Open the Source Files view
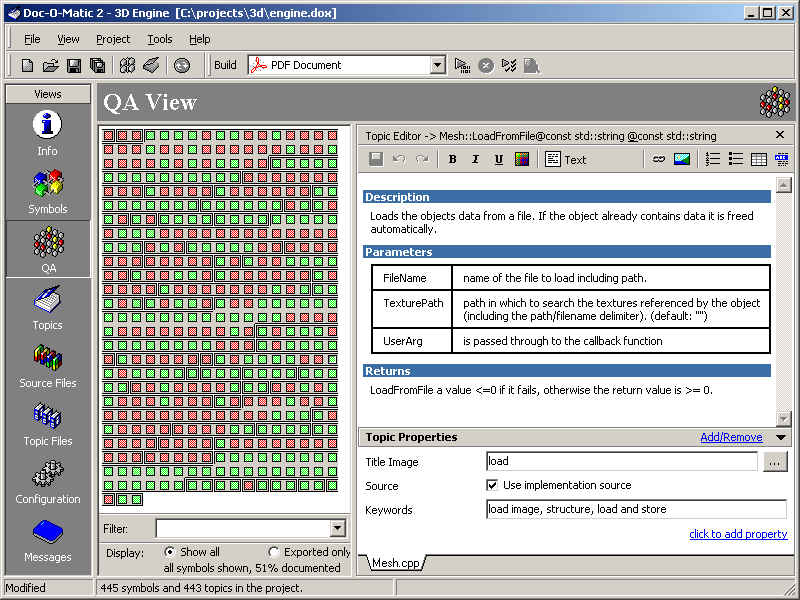This screenshot has height=600, width=800. coord(47,366)
